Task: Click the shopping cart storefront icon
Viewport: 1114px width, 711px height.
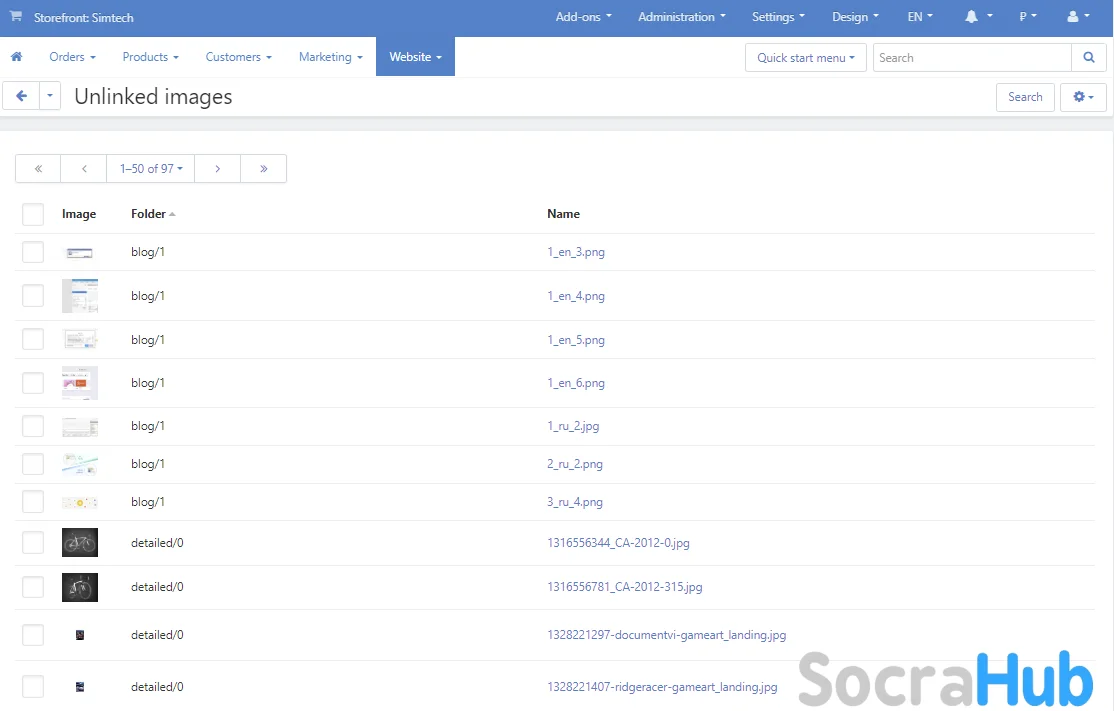Action: (16, 17)
